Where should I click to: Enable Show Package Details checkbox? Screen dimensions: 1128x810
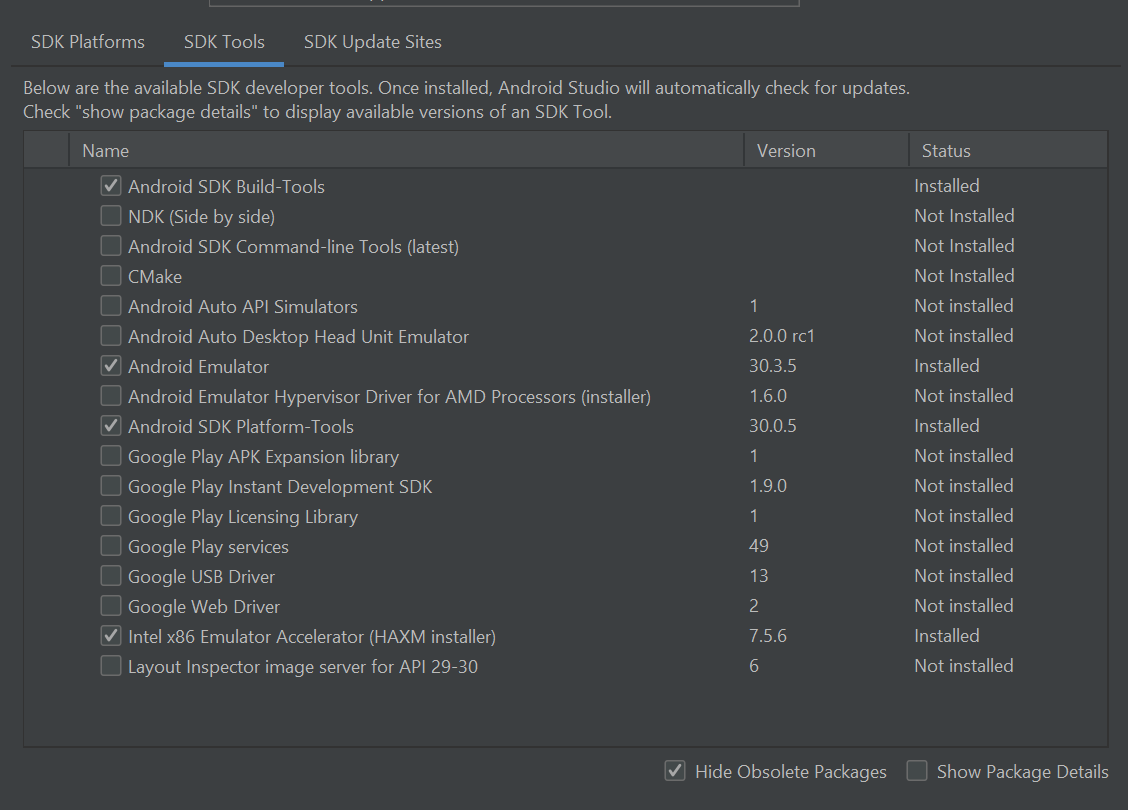pyautogui.click(x=916, y=771)
